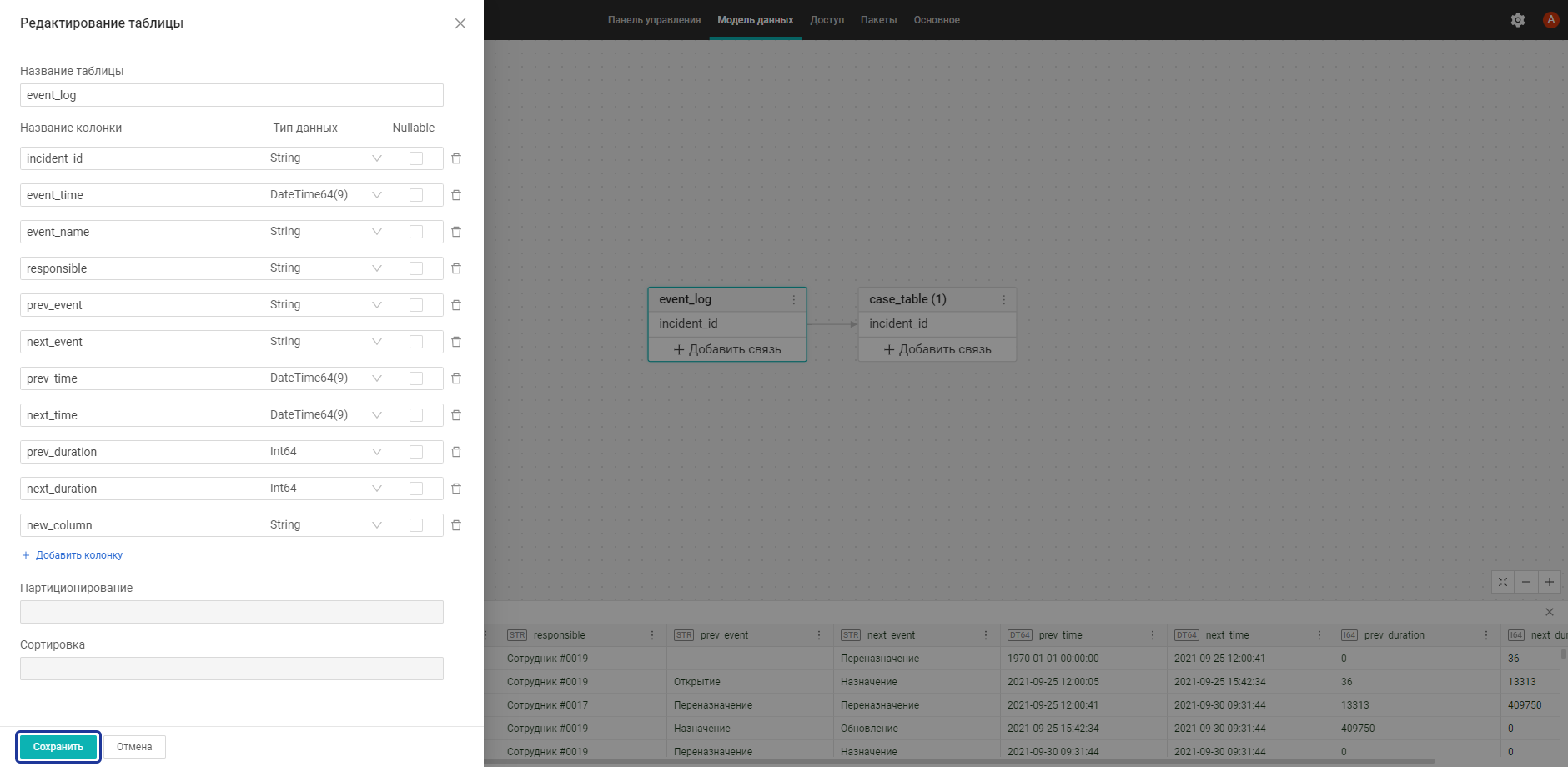Delete the next_time column row
Image resolution: width=1568 pixels, height=767 pixels.
(x=456, y=415)
